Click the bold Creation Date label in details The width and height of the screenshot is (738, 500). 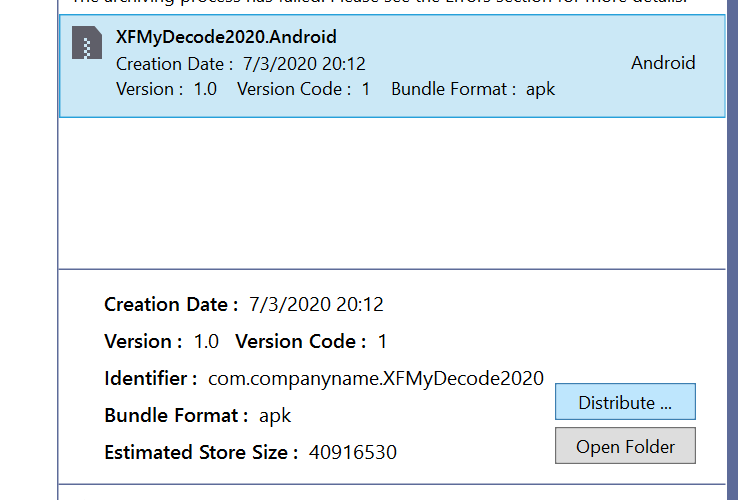click(x=171, y=305)
